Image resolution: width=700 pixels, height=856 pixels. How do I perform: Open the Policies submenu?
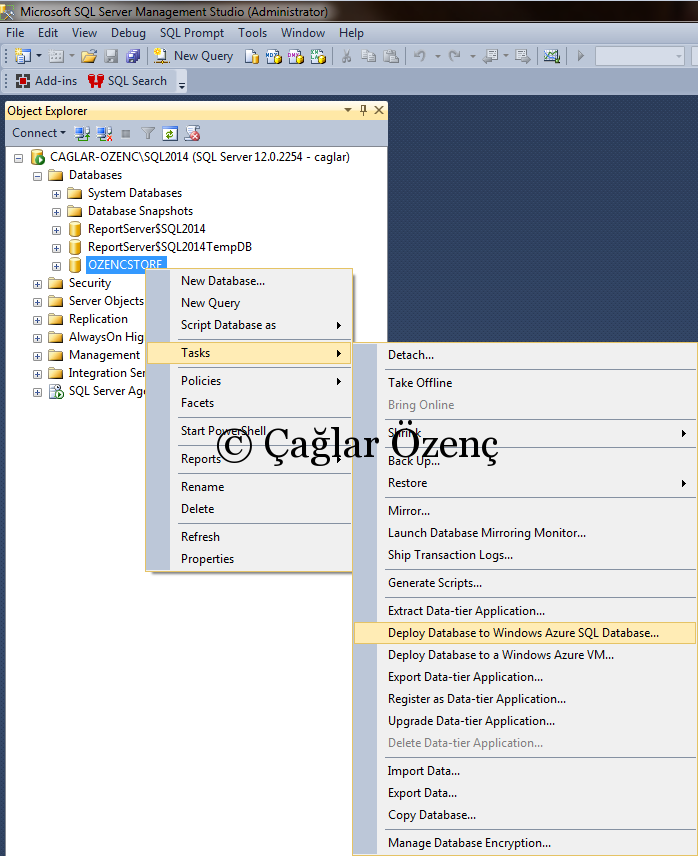250,381
